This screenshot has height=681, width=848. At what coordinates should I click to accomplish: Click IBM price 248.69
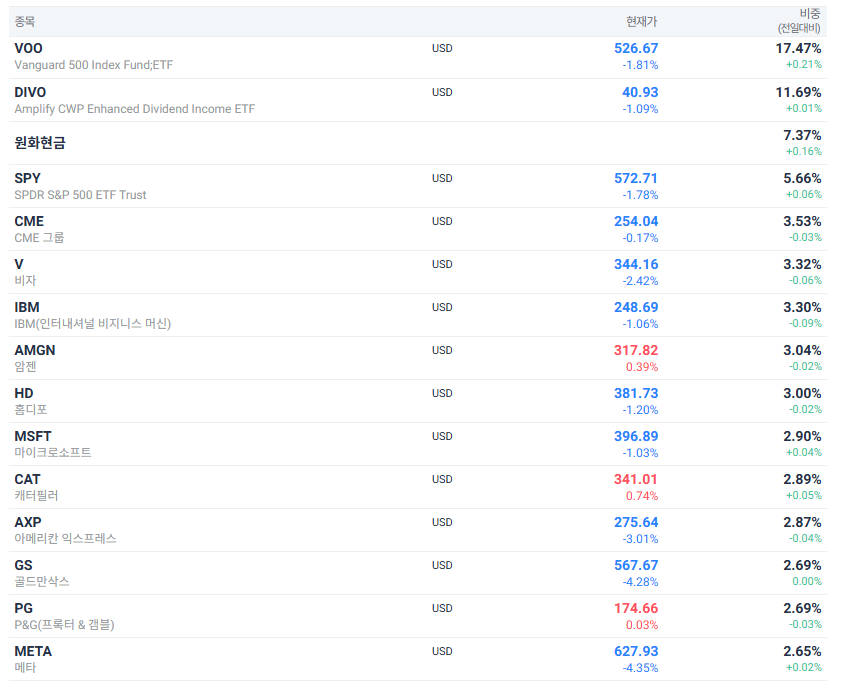(x=636, y=307)
